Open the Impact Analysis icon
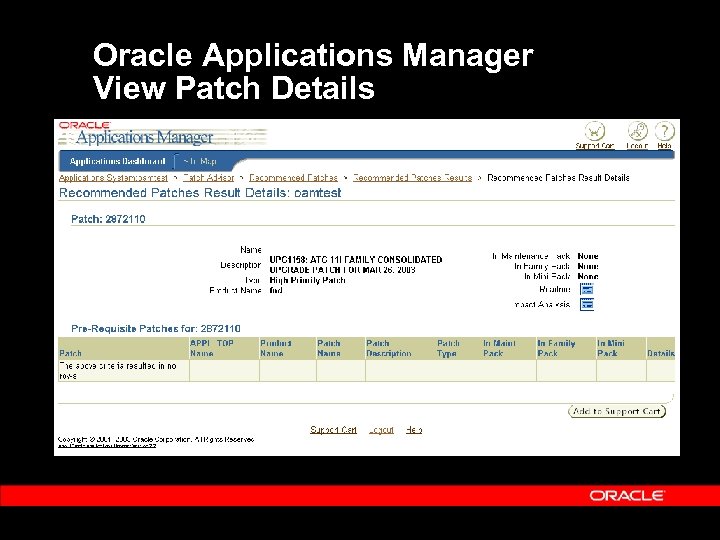Image resolution: width=720 pixels, height=540 pixels. [x=587, y=304]
